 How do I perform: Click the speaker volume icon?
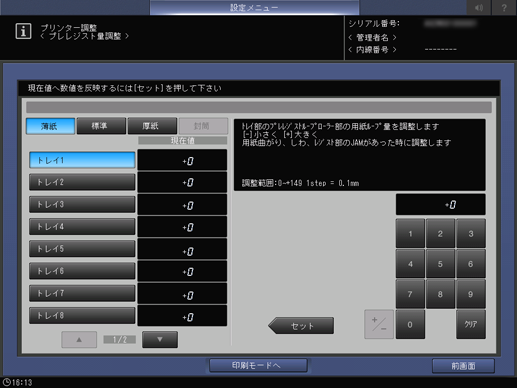coord(479,7)
